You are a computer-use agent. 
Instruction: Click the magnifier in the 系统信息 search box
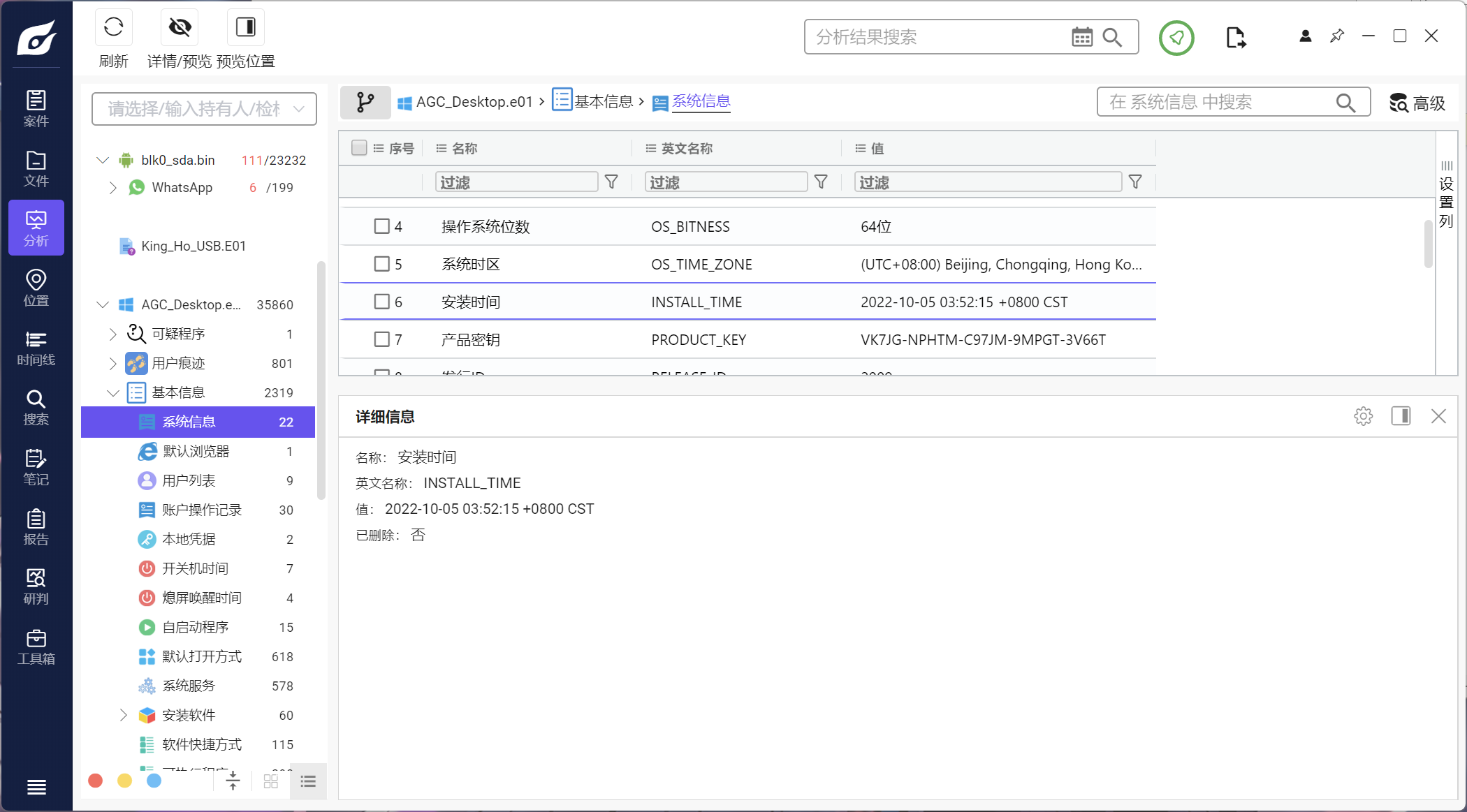1345,103
